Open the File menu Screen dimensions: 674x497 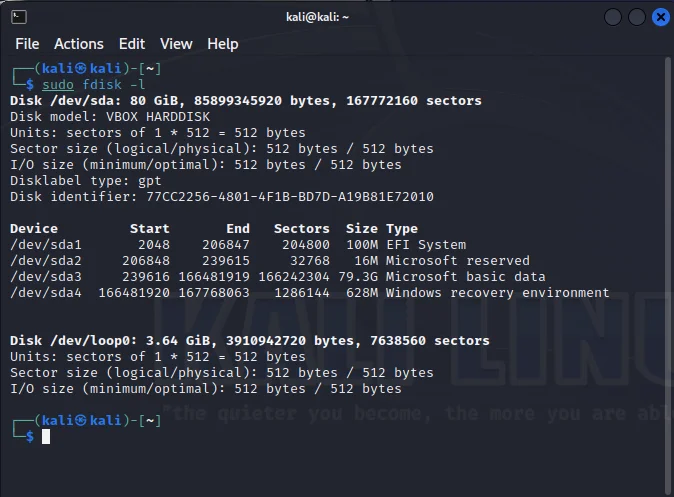point(27,44)
